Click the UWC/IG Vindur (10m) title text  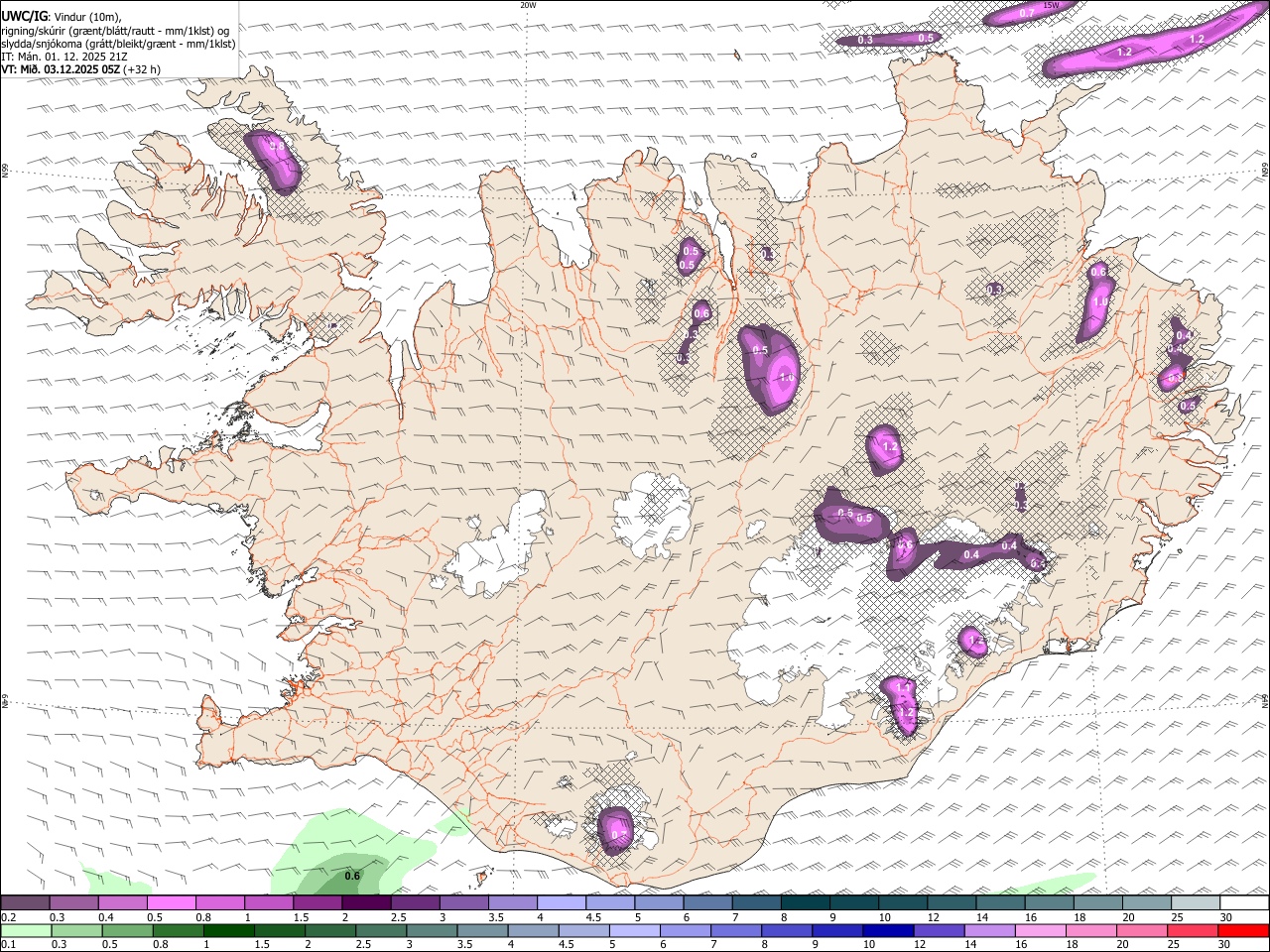point(62,16)
